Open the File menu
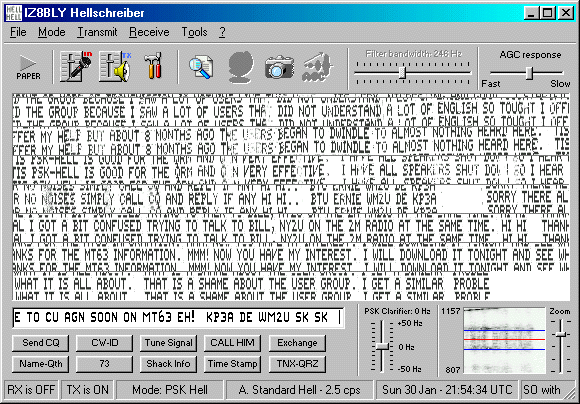Image resolution: width=580 pixels, height=404 pixels. pyautogui.click(x=18, y=32)
